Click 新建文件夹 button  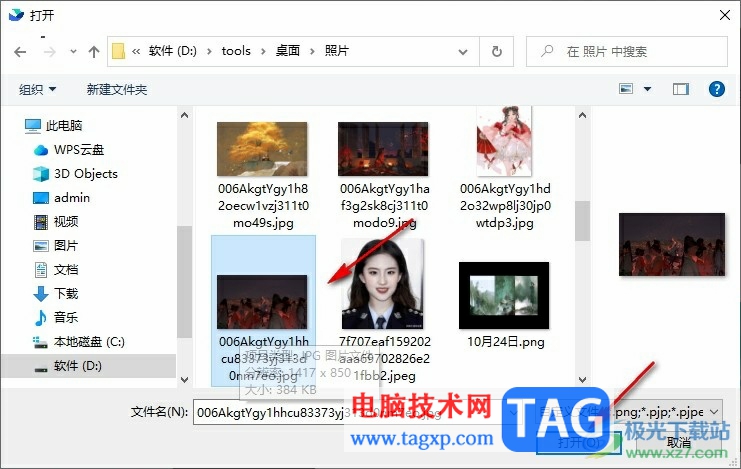[117, 89]
